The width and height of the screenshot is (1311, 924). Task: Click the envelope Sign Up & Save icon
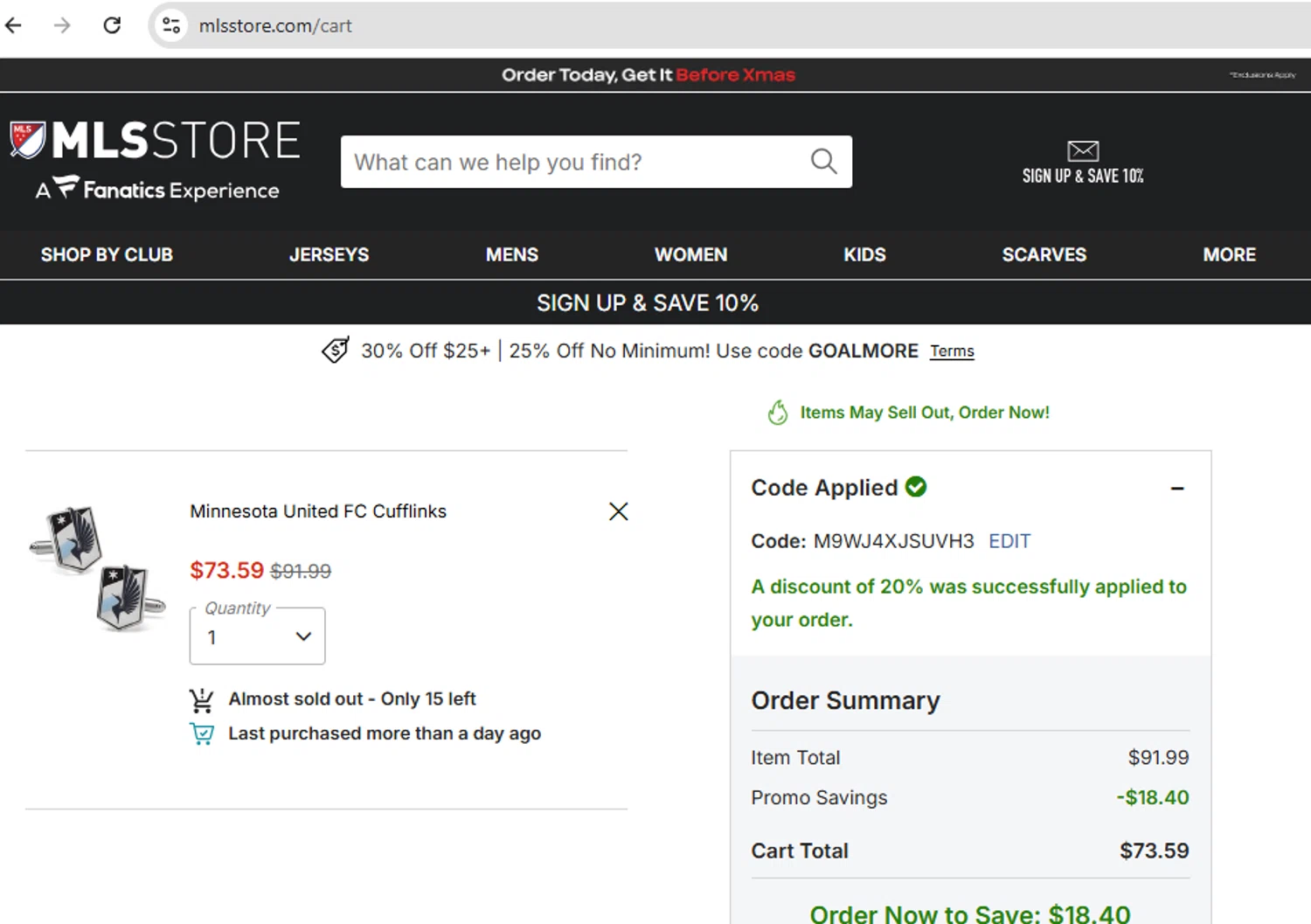coord(1083,151)
